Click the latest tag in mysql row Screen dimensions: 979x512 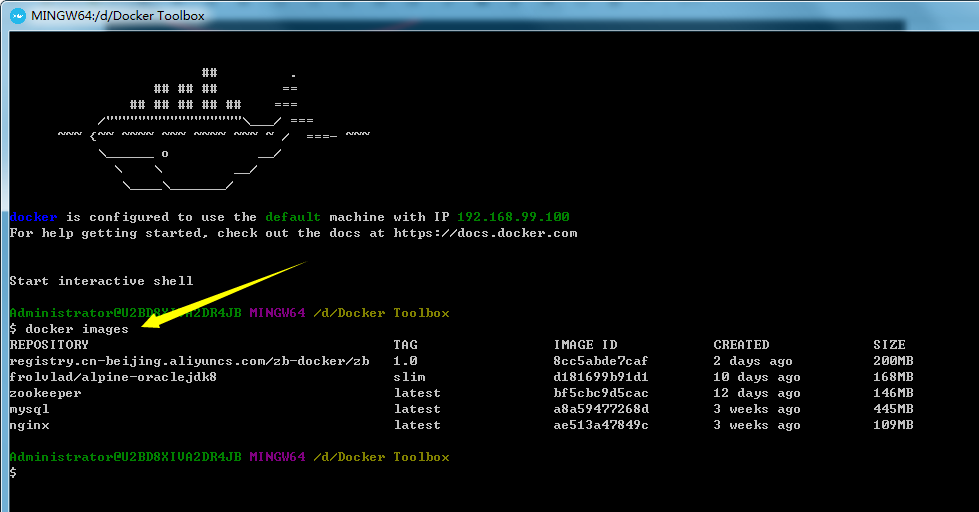pos(417,409)
